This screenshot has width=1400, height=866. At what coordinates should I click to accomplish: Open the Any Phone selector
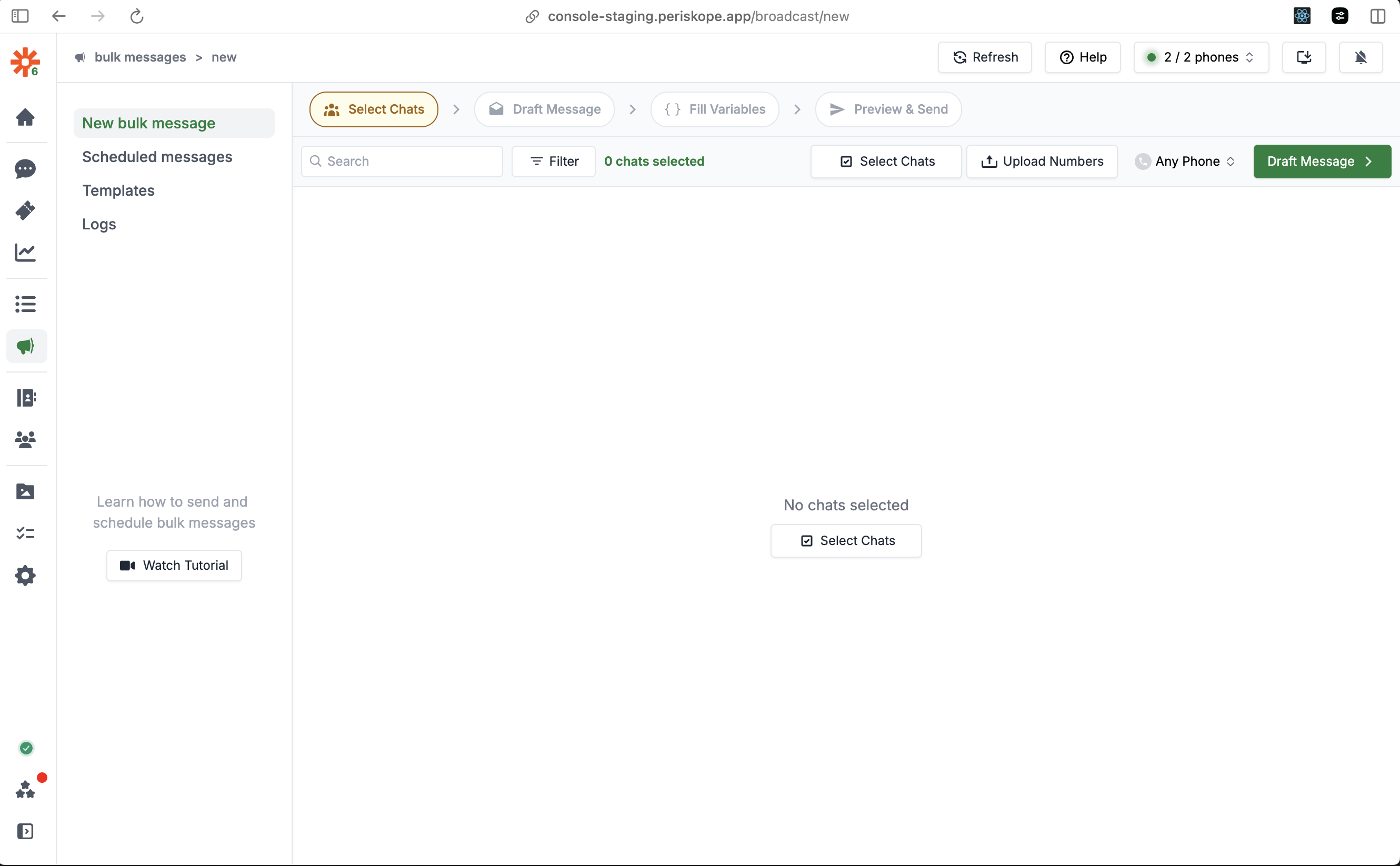click(1185, 162)
